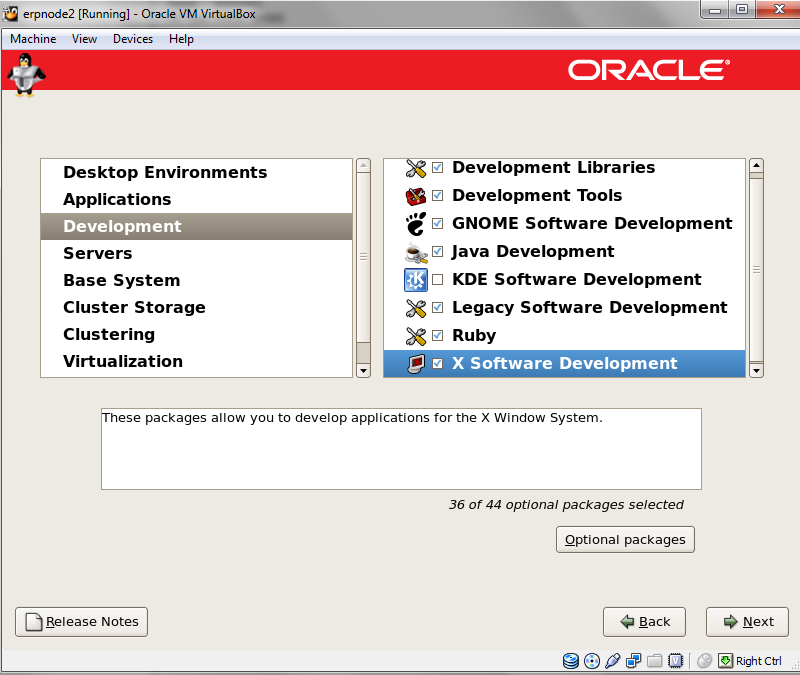Open the Machine menu

click(33, 39)
